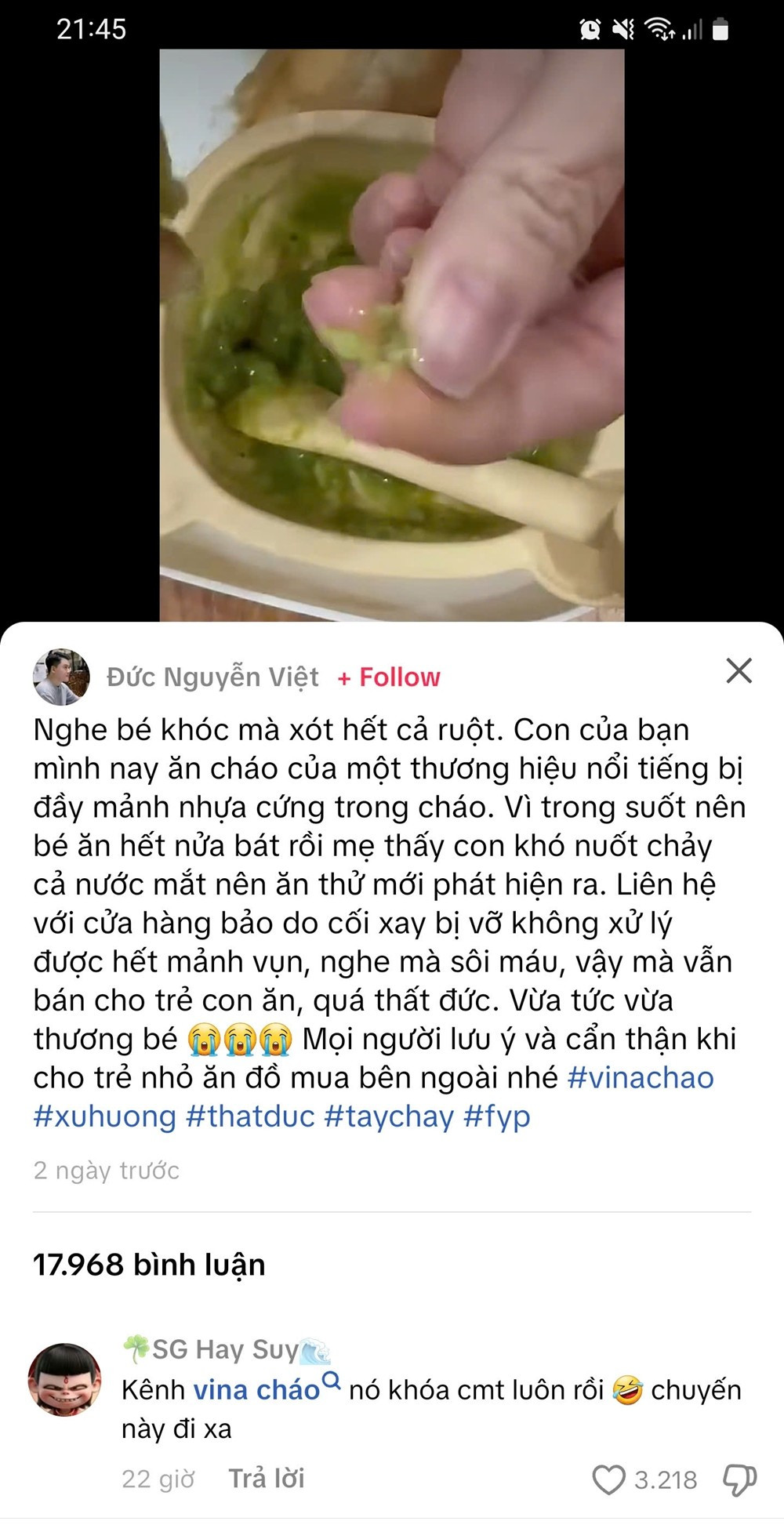
Task: Close the comments panel with X icon
Action: tap(739, 671)
